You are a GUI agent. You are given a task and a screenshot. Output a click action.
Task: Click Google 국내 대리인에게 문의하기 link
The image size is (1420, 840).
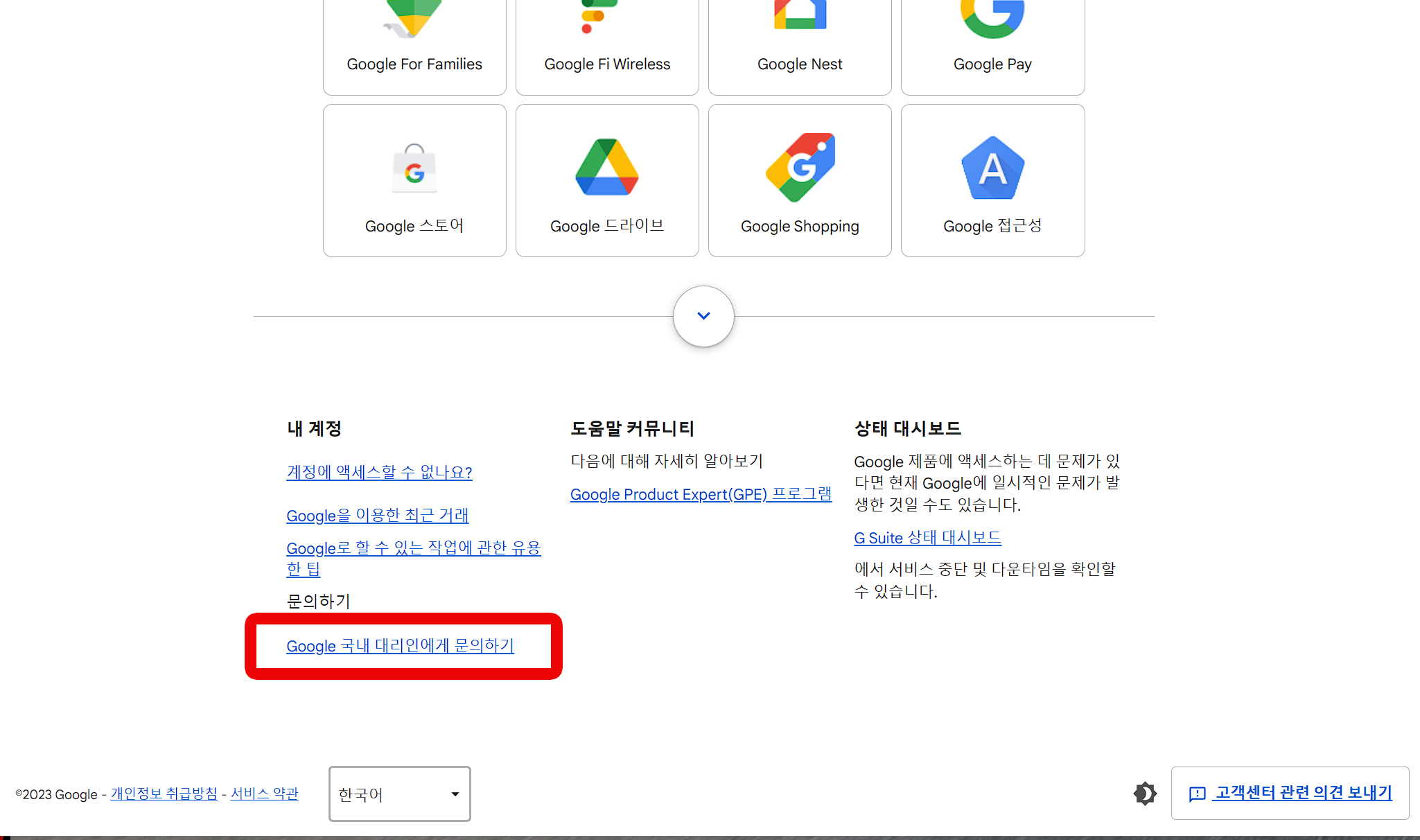coord(400,646)
